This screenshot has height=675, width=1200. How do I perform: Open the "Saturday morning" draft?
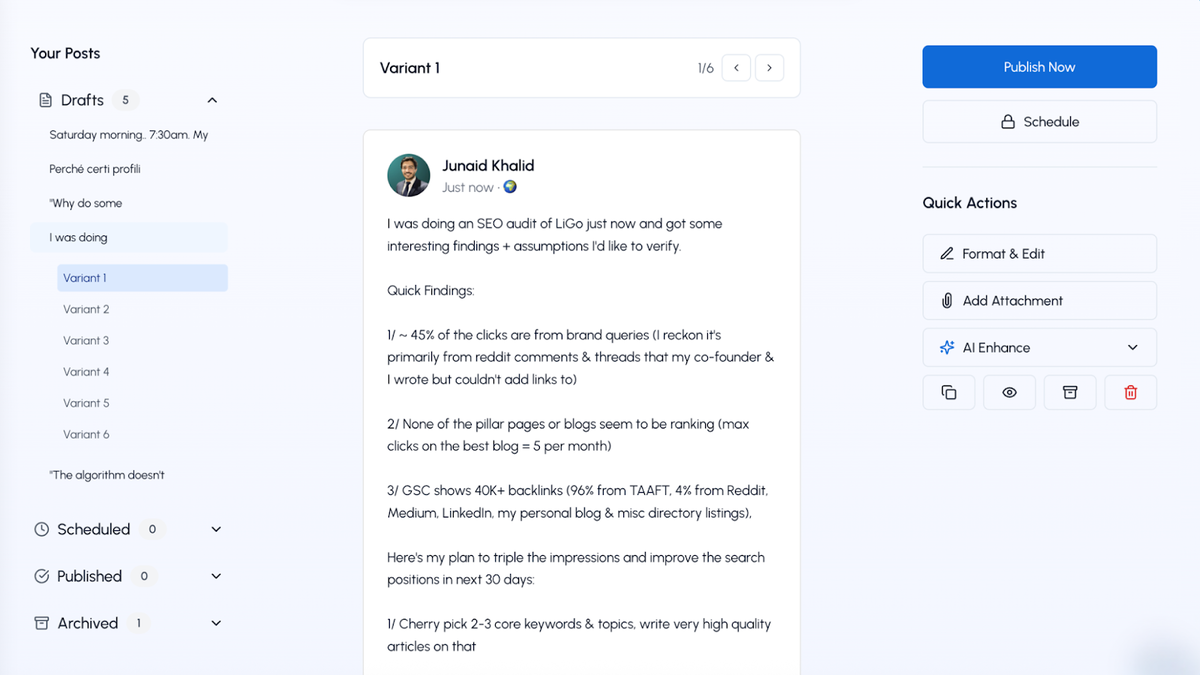[128, 135]
